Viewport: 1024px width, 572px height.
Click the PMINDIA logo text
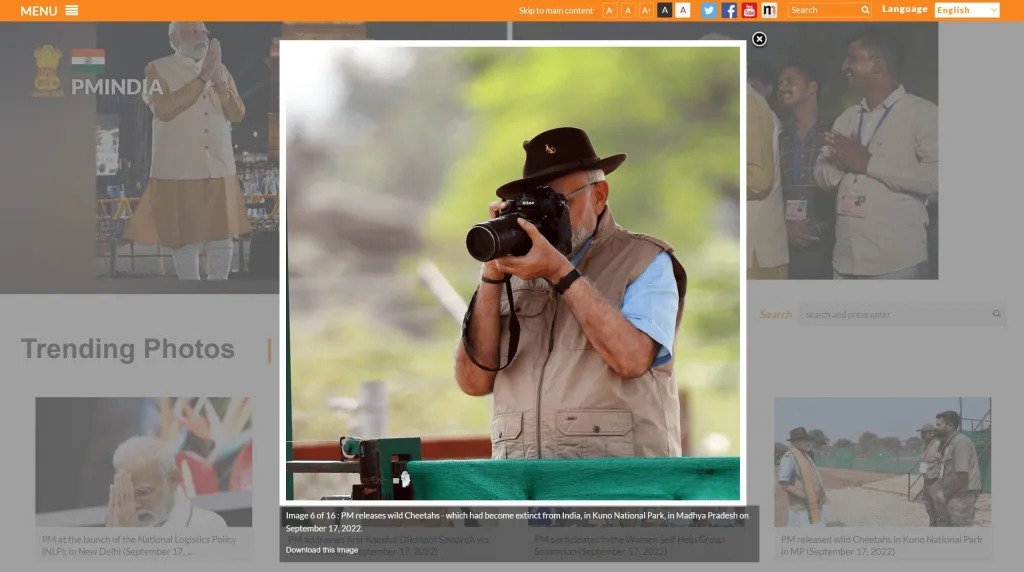(117, 87)
